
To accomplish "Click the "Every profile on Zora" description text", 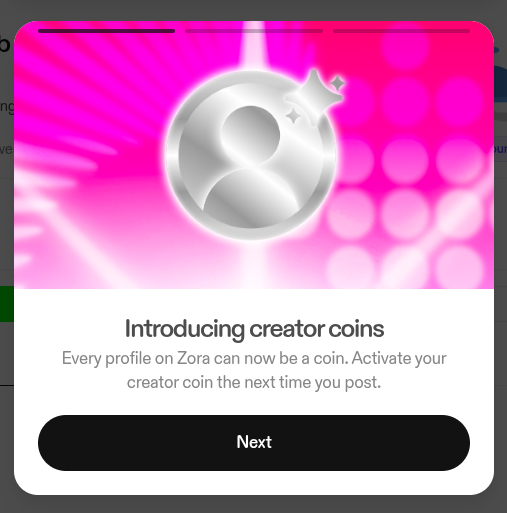I will click(254, 370).
